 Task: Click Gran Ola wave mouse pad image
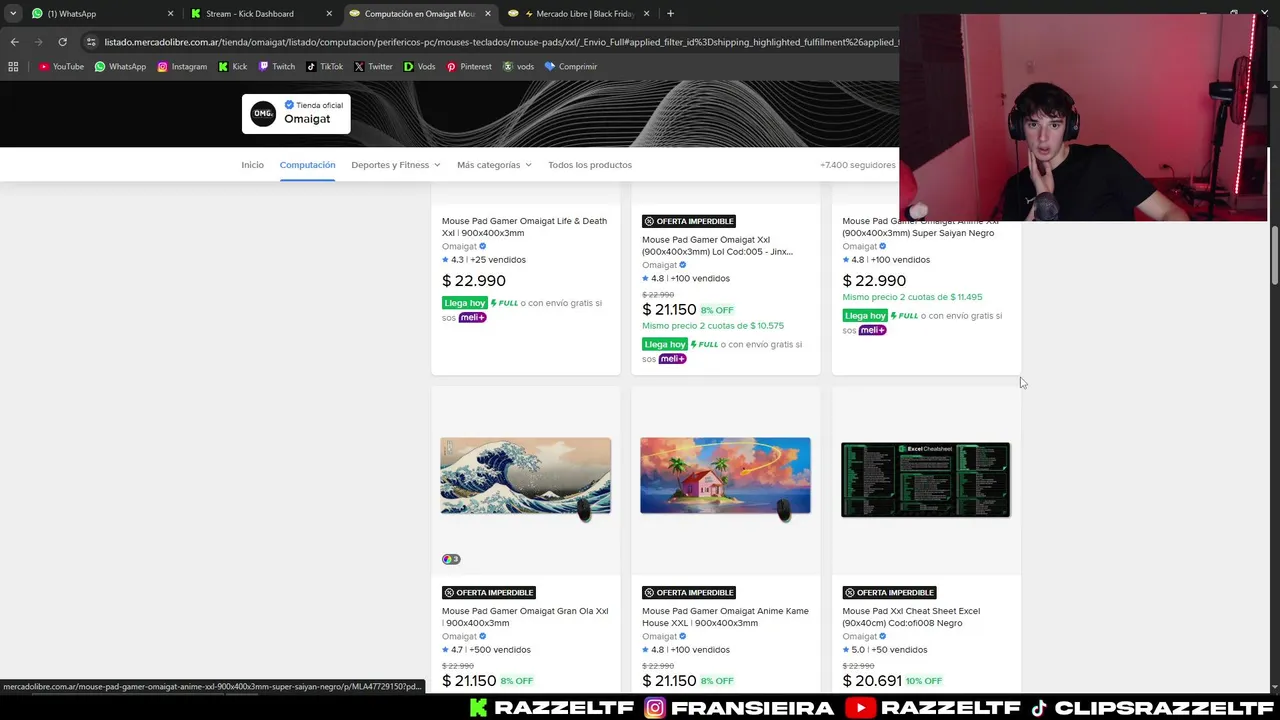tap(526, 478)
